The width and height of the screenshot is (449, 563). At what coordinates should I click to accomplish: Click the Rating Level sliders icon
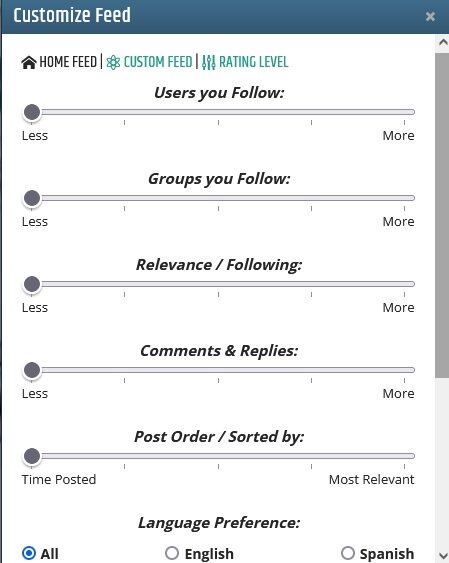(x=209, y=62)
